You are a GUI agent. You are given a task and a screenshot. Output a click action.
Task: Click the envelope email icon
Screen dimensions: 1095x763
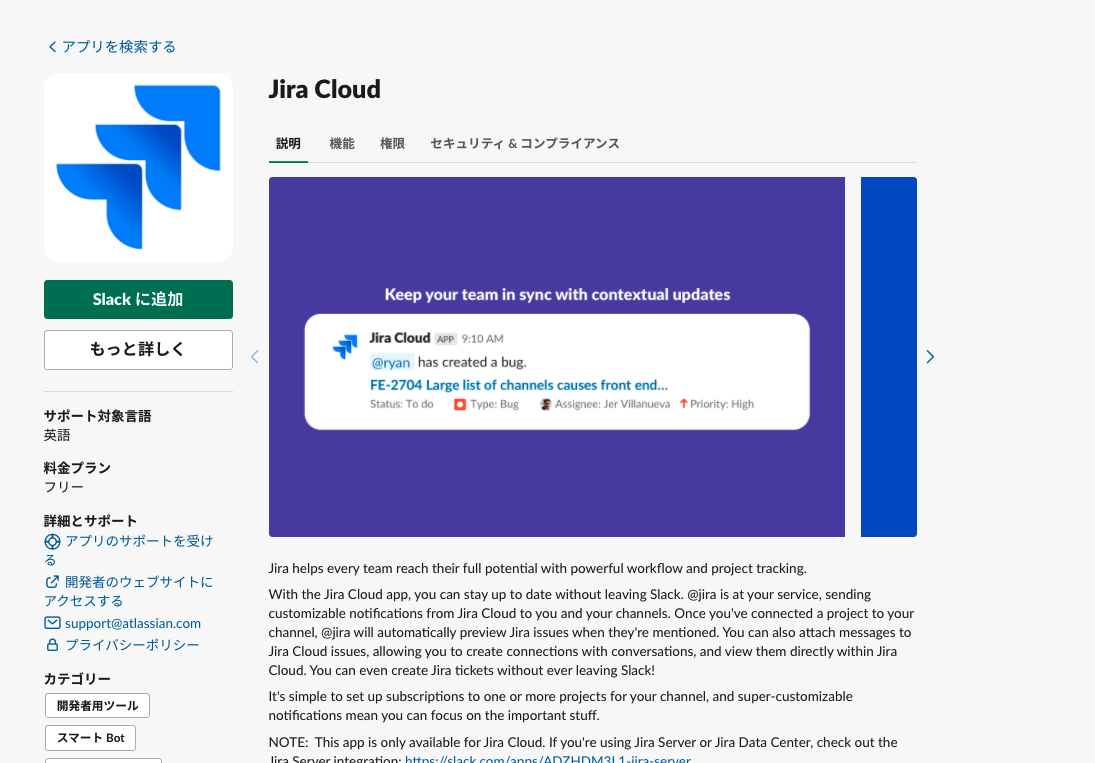pyautogui.click(x=52, y=623)
